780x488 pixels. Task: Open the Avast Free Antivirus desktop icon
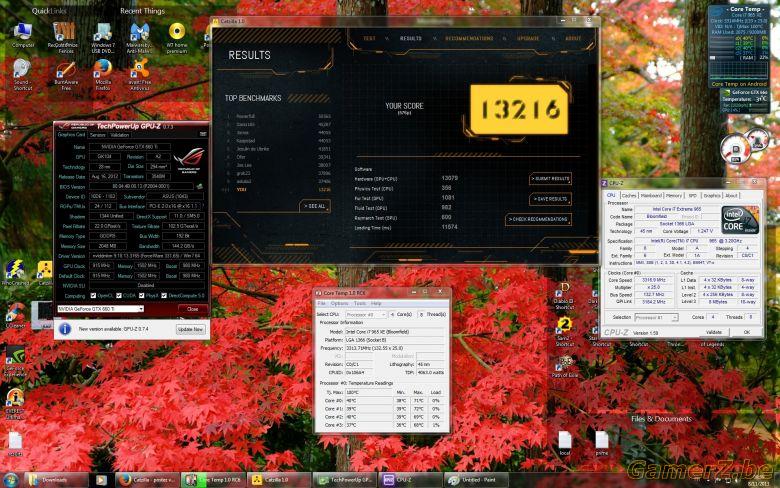(140, 75)
